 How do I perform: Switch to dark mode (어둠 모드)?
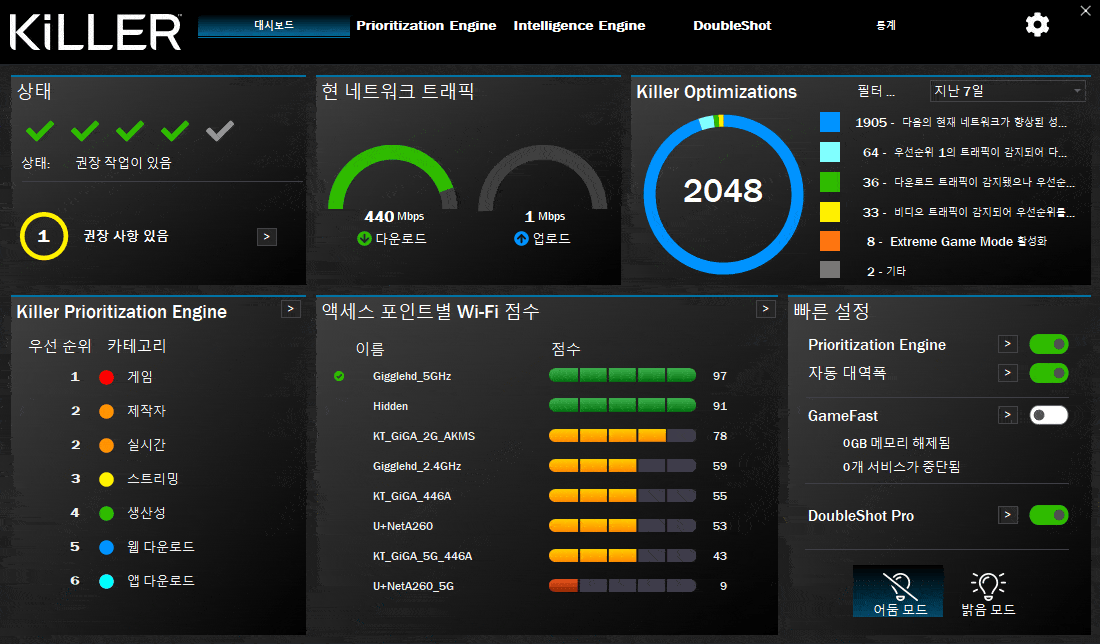(898, 591)
